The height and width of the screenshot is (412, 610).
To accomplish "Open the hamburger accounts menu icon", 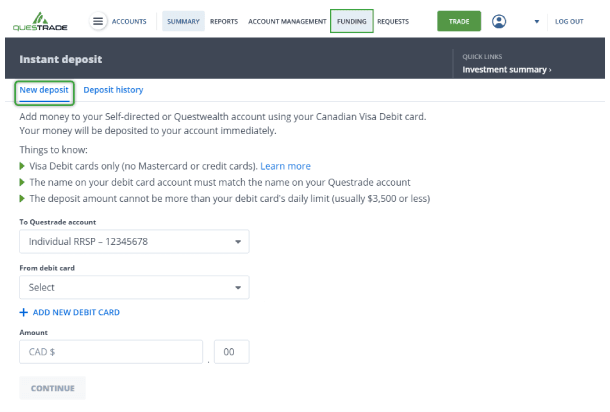I will click(99, 21).
